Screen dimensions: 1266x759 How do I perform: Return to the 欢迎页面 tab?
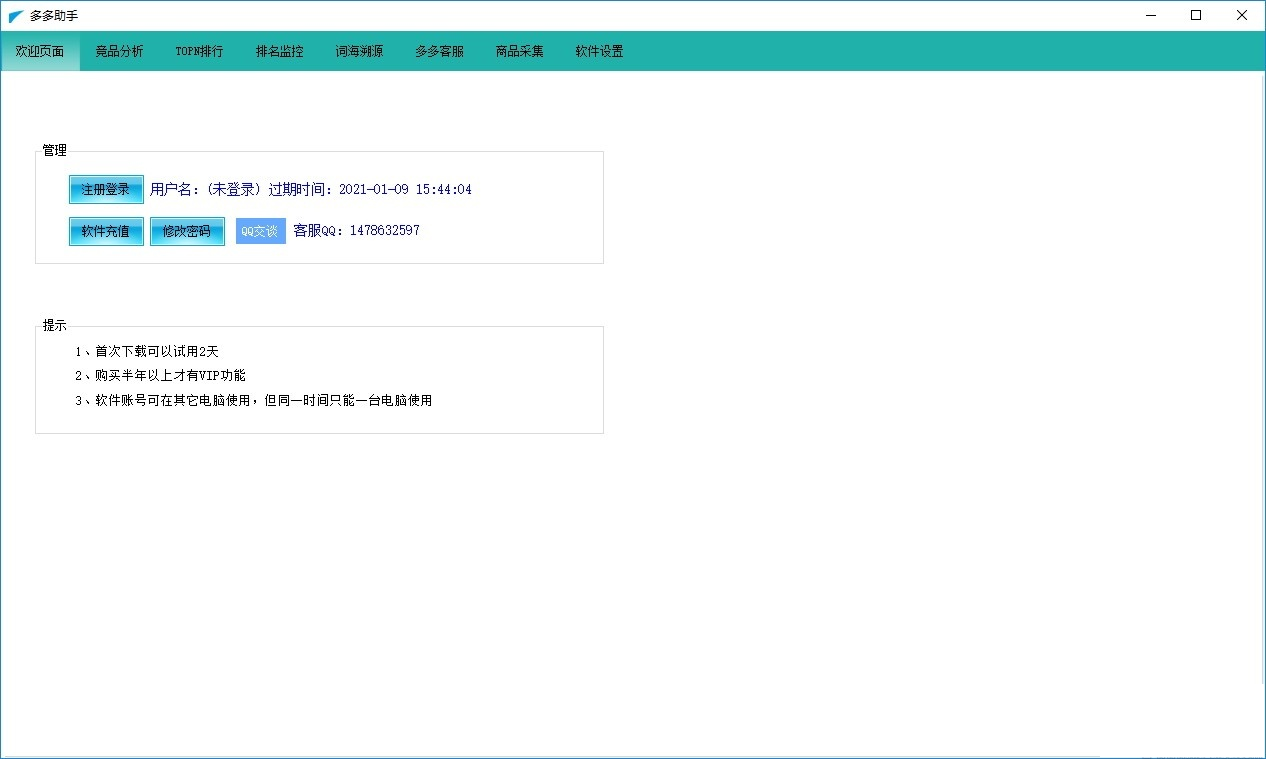[40, 51]
